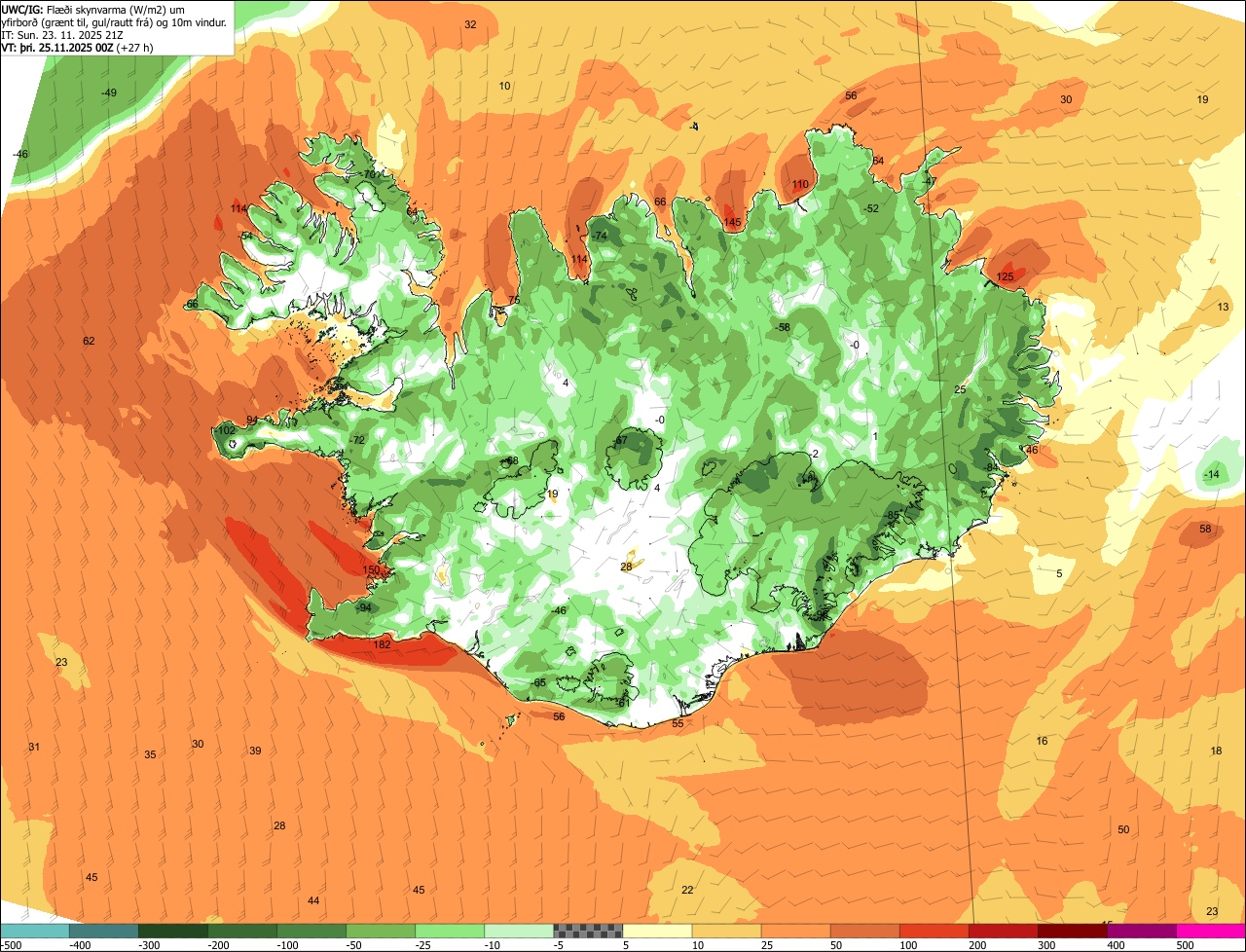The image size is (1246, 952).
Task: Click the 102 value on Snæfellsnes tip
Action: [x=226, y=430]
